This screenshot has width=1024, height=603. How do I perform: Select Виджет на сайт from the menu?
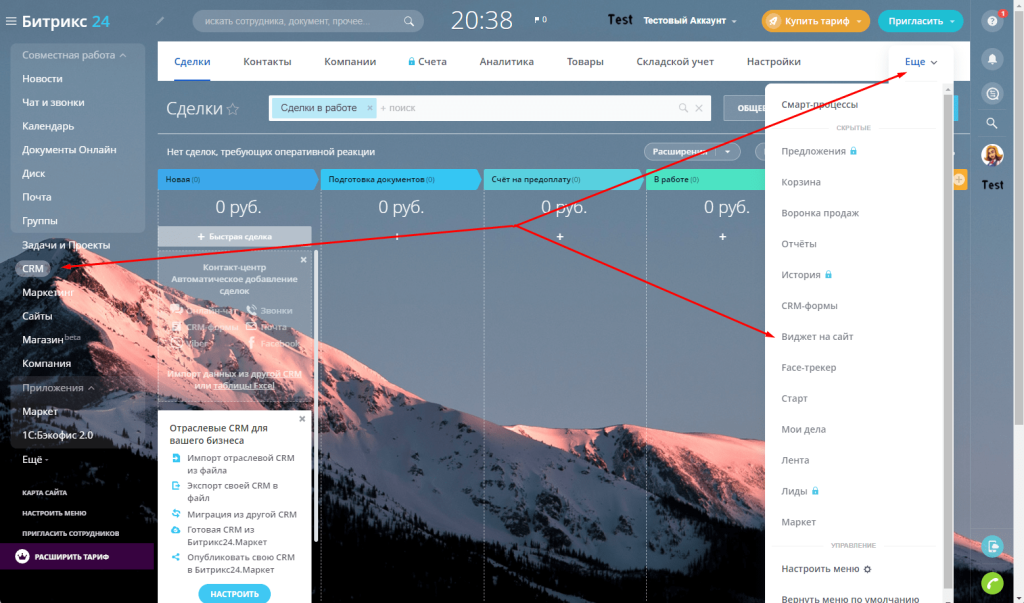[817, 337]
